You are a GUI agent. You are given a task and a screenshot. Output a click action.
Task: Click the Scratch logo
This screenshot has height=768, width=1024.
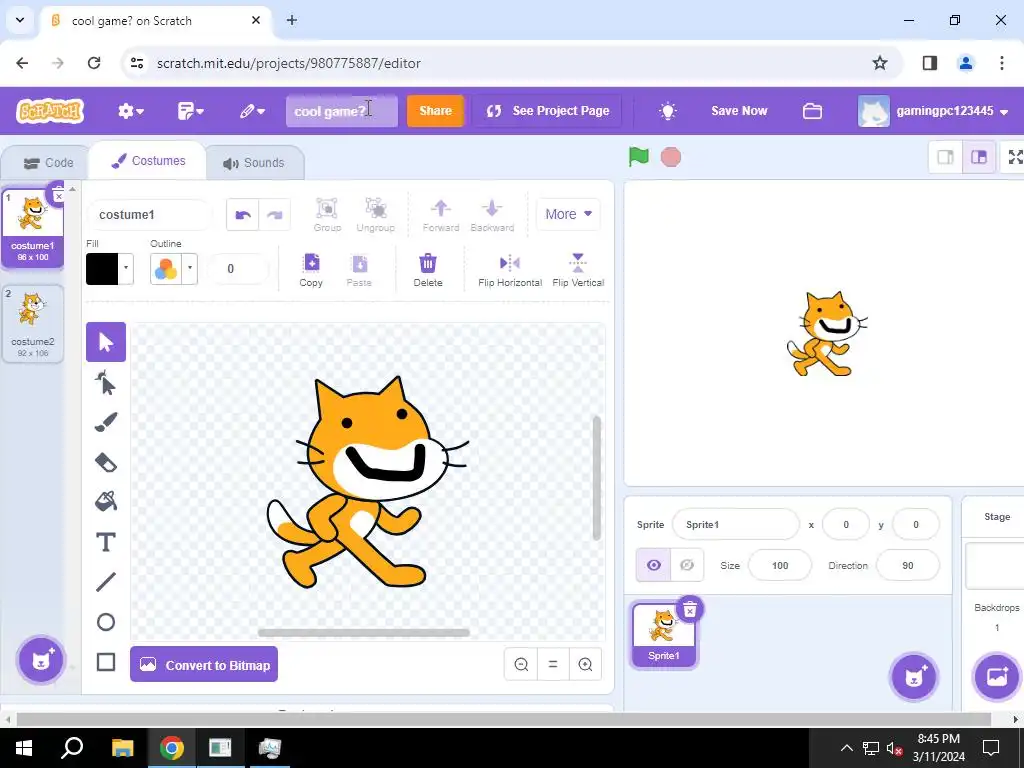point(50,111)
